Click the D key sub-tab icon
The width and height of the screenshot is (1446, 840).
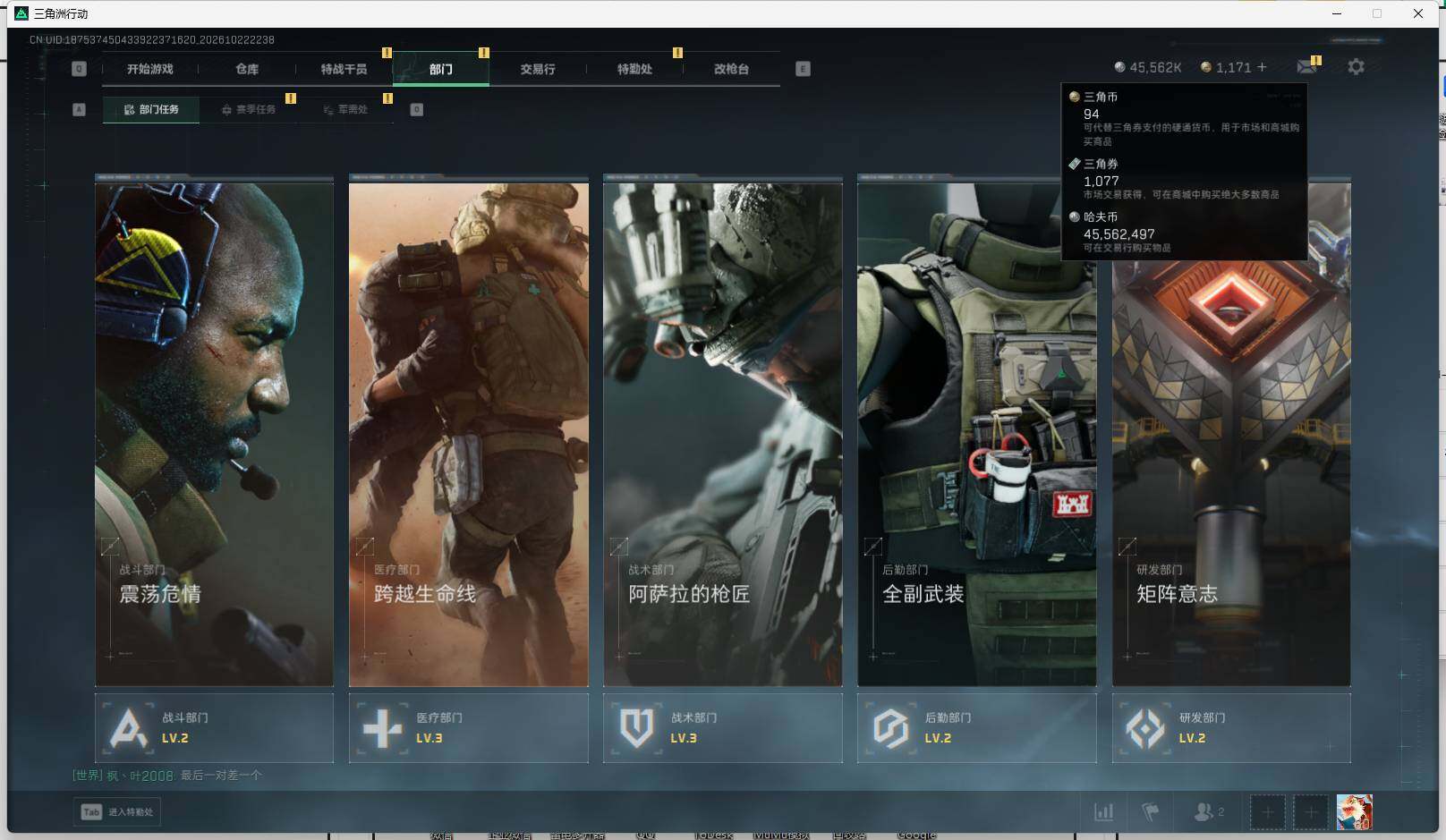pyautogui.click(x=416, y=109)
